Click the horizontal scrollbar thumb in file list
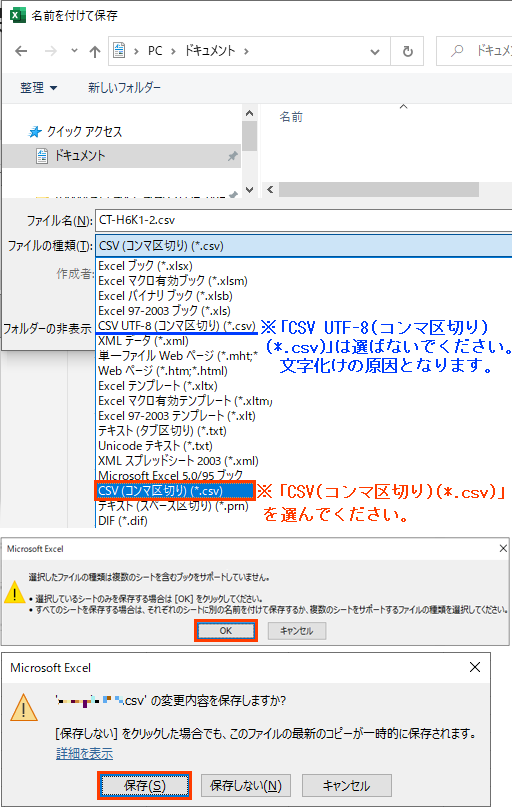 (379, 190)
